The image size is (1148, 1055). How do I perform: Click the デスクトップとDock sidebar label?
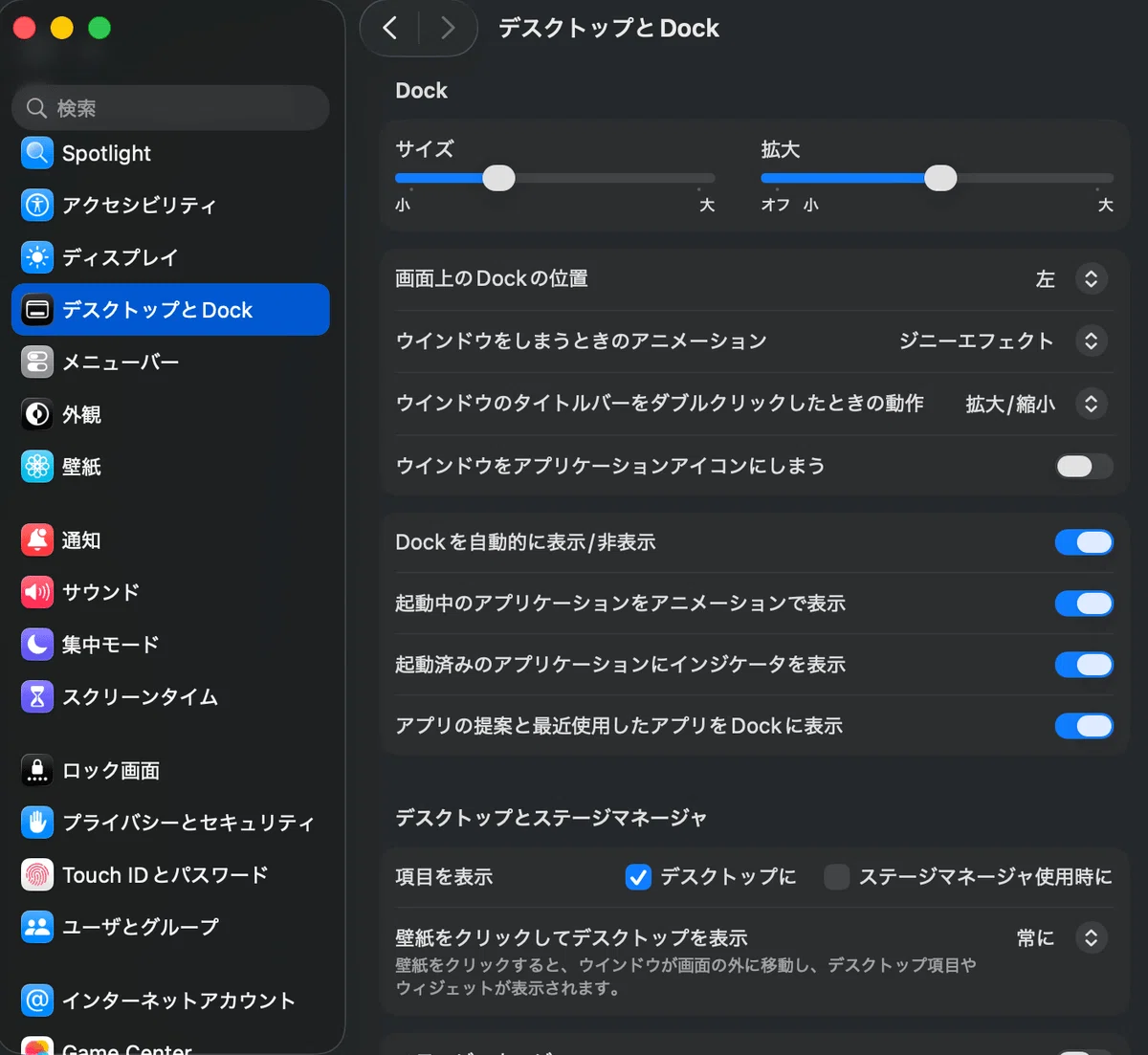pos(158,310)
